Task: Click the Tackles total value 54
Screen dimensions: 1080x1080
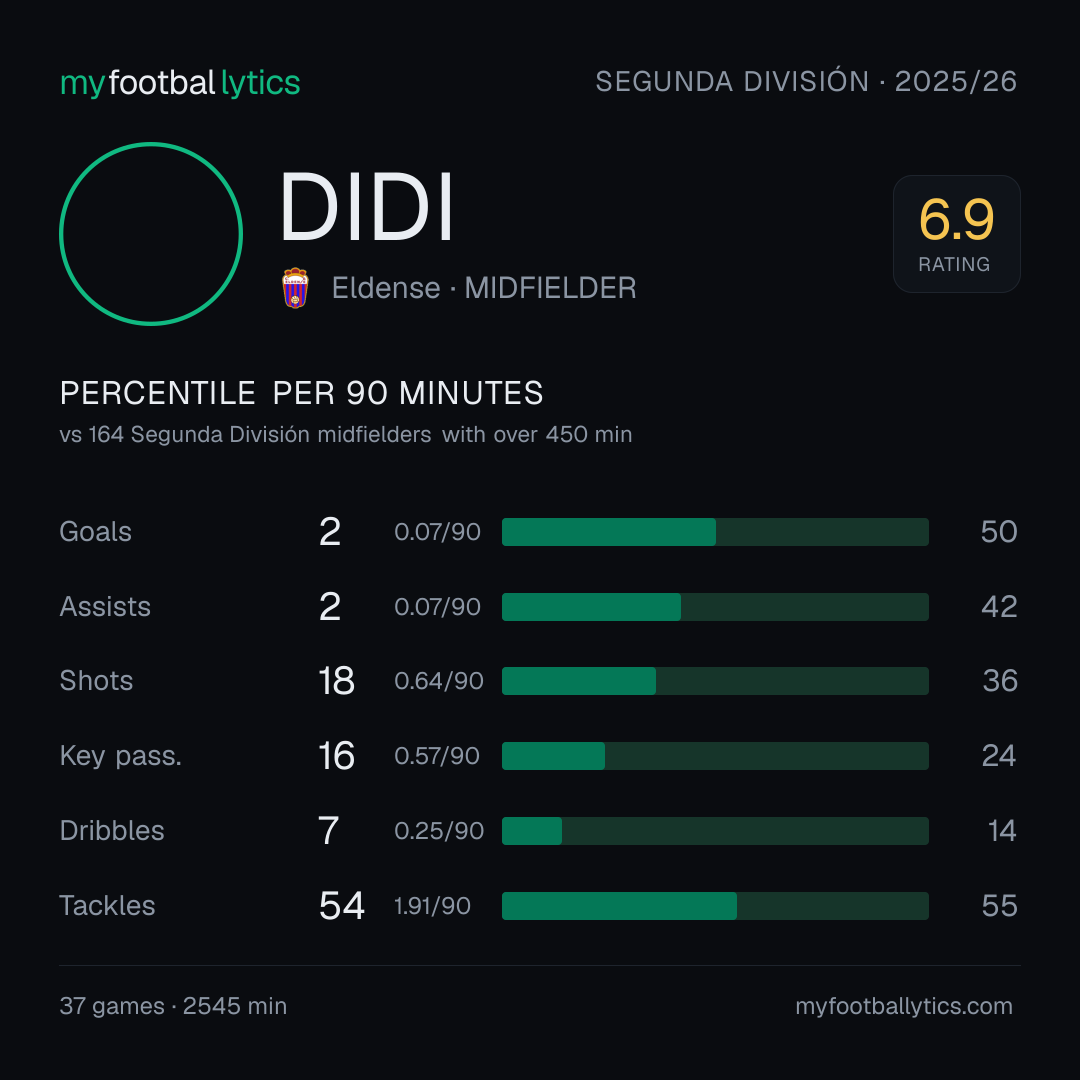Action: [342, 906]
